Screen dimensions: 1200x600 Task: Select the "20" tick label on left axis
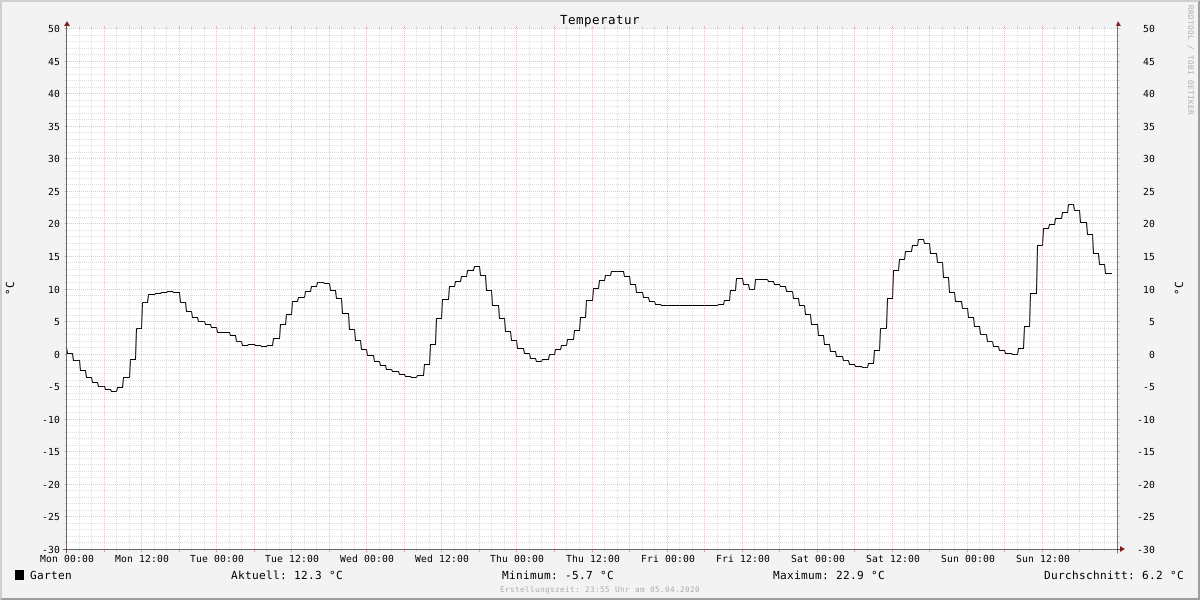54,224
